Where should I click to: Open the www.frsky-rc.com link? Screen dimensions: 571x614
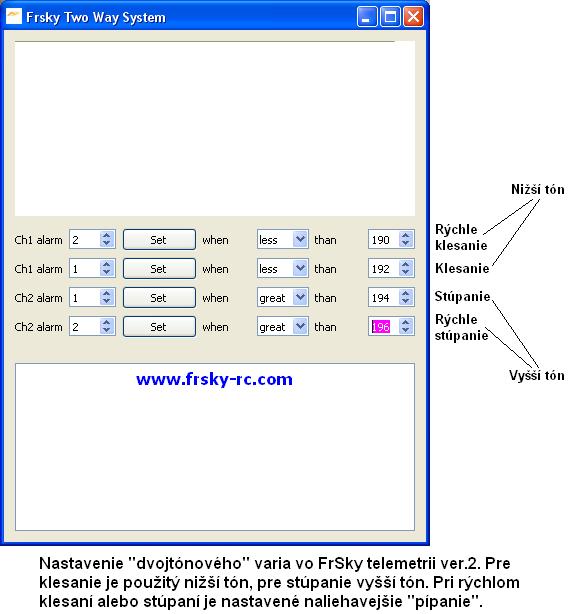point(214,379)
